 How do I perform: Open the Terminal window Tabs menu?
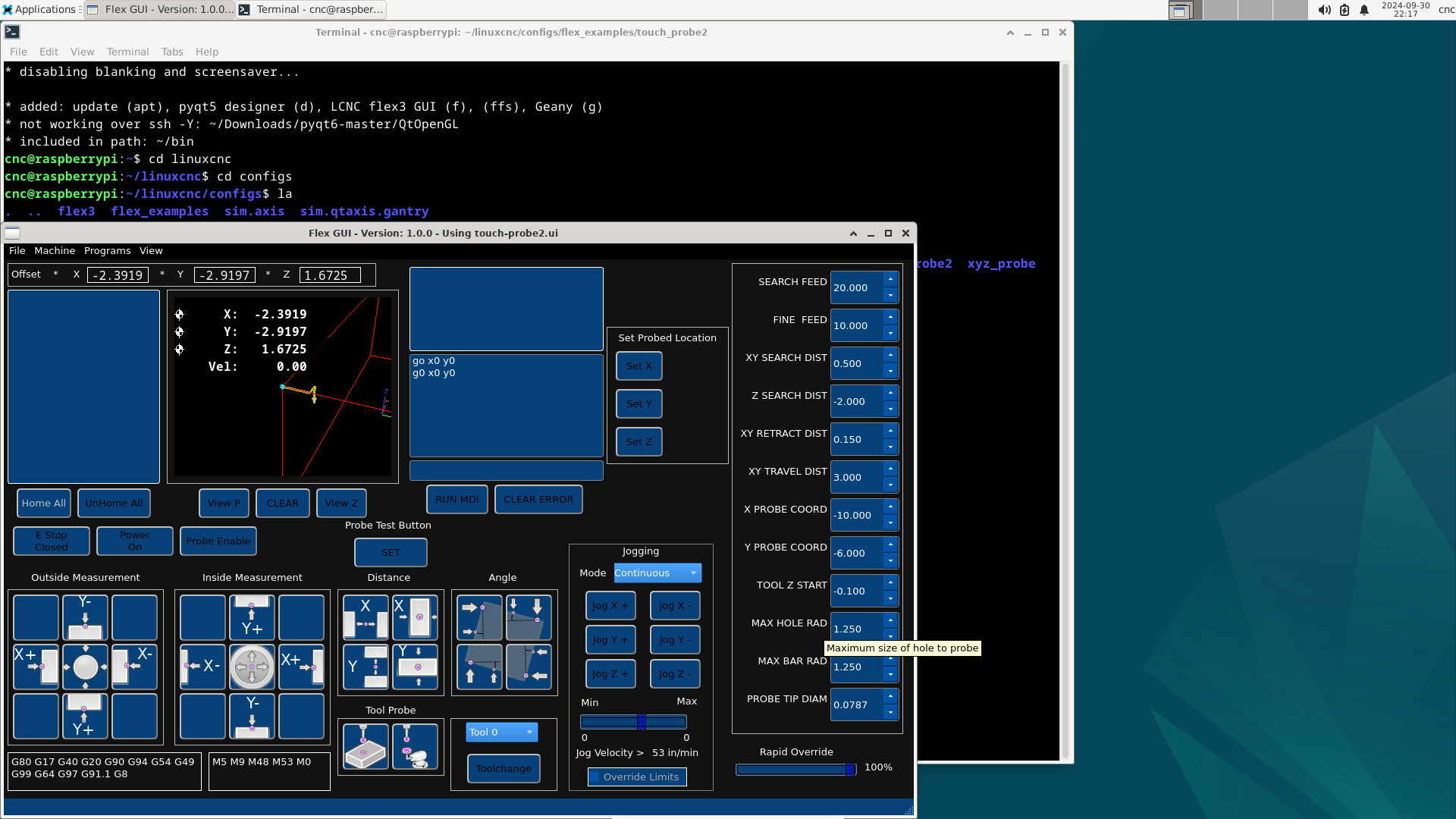click(x=172, y=52)
